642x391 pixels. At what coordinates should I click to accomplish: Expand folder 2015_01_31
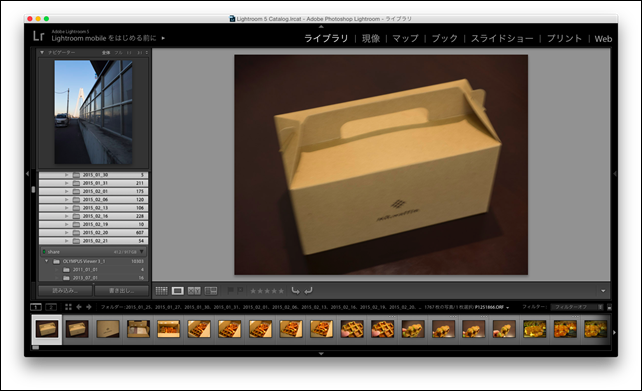[x=66, y=183]
